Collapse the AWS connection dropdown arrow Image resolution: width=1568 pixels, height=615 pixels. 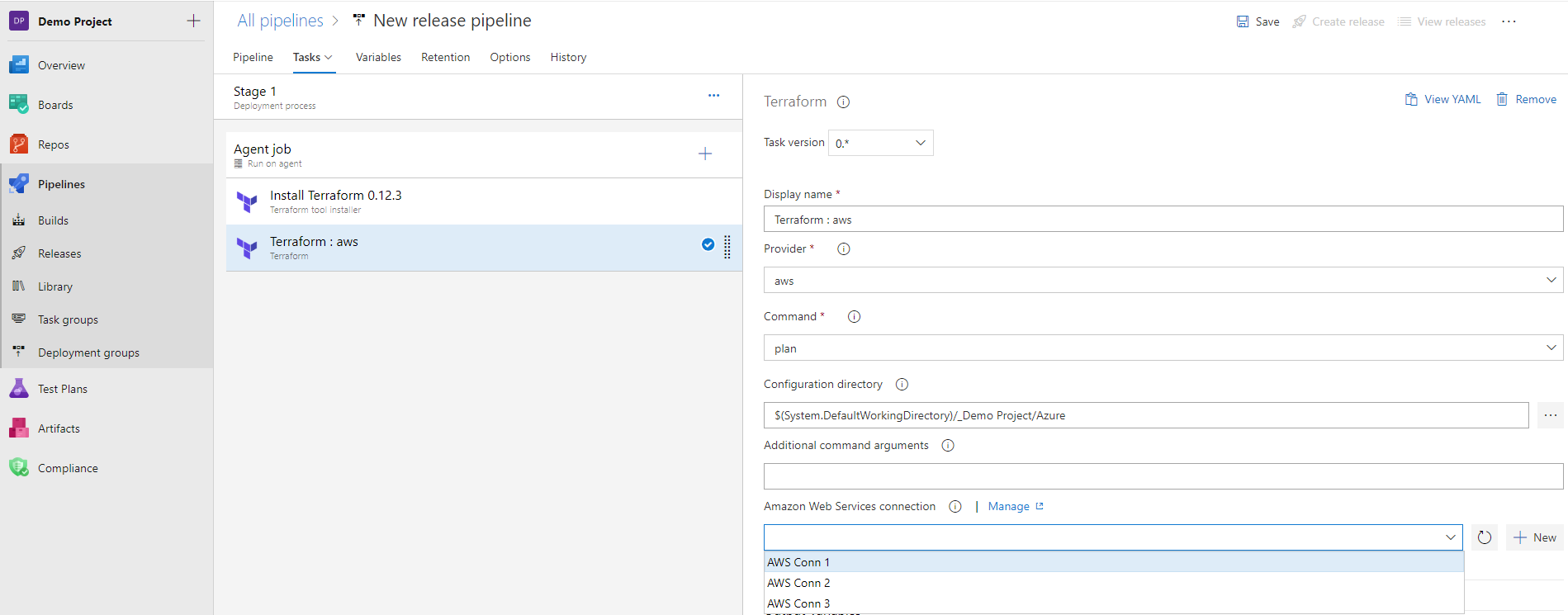(1451, 537)
